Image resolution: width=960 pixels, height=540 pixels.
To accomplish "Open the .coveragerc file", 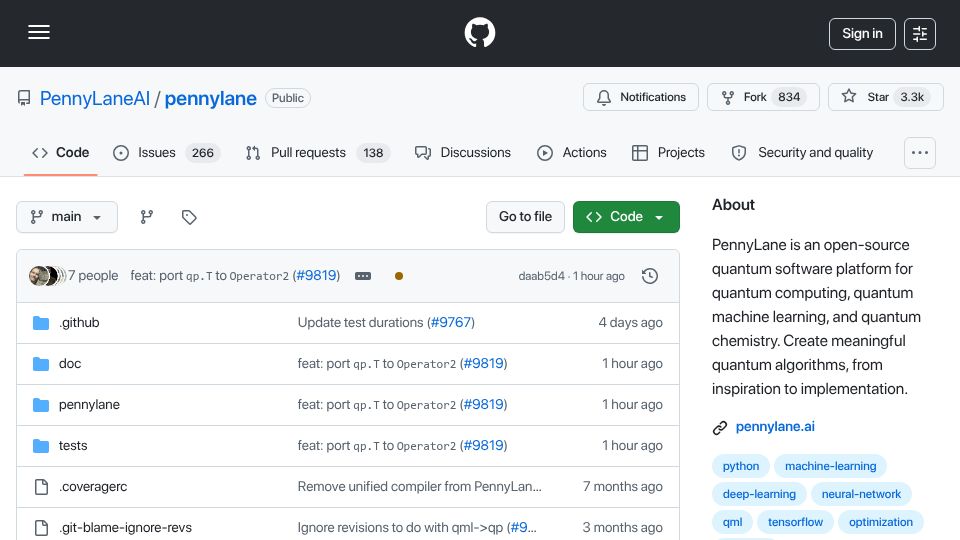I will pos(93,487).
